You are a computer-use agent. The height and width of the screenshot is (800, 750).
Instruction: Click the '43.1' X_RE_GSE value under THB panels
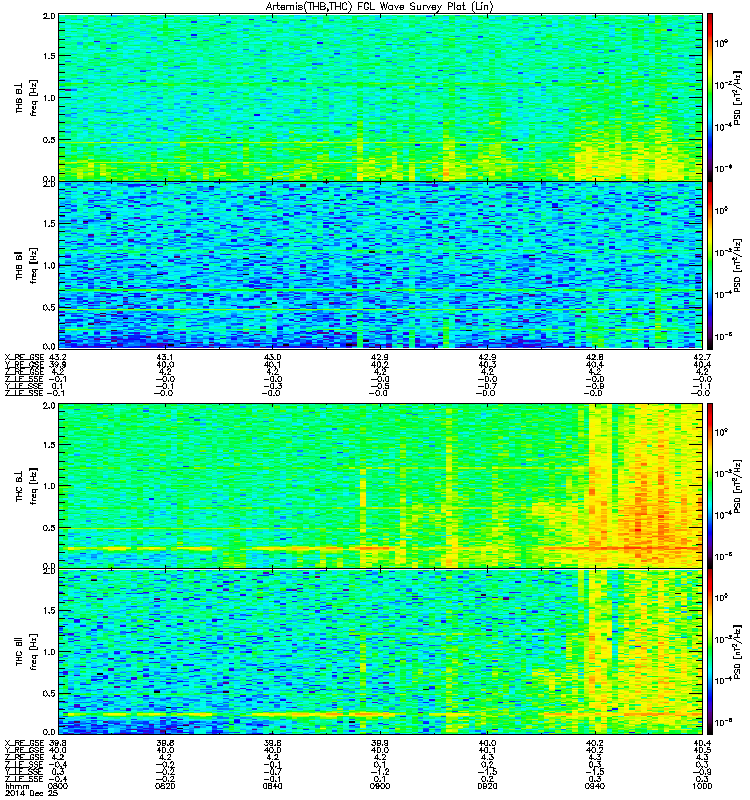click(165, 357)
